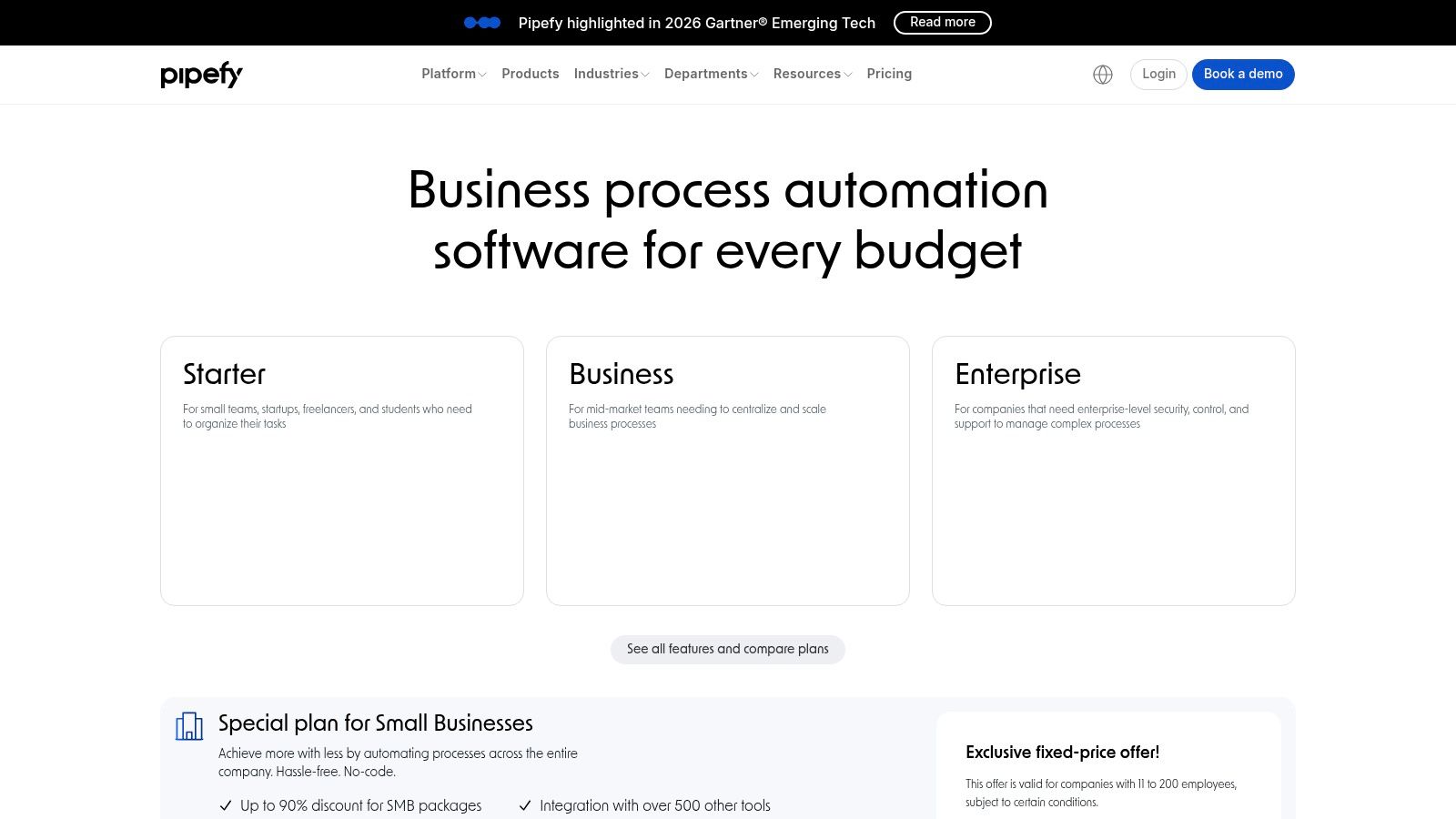Click the blue dots in the announcement banner
This screenshot has height=819, width=1456.
pos(483,22)
